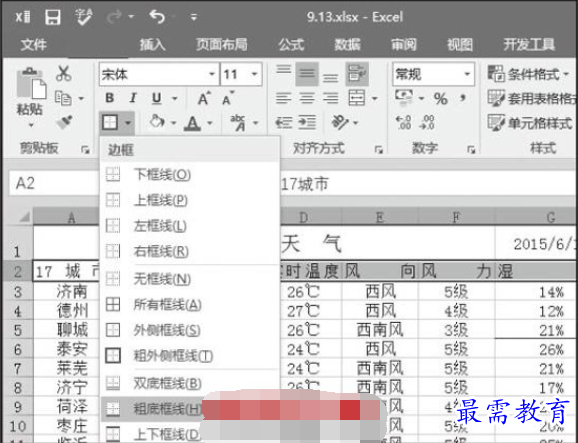Choose 粗外侧框线(T) thick outside border

point(190,356)
